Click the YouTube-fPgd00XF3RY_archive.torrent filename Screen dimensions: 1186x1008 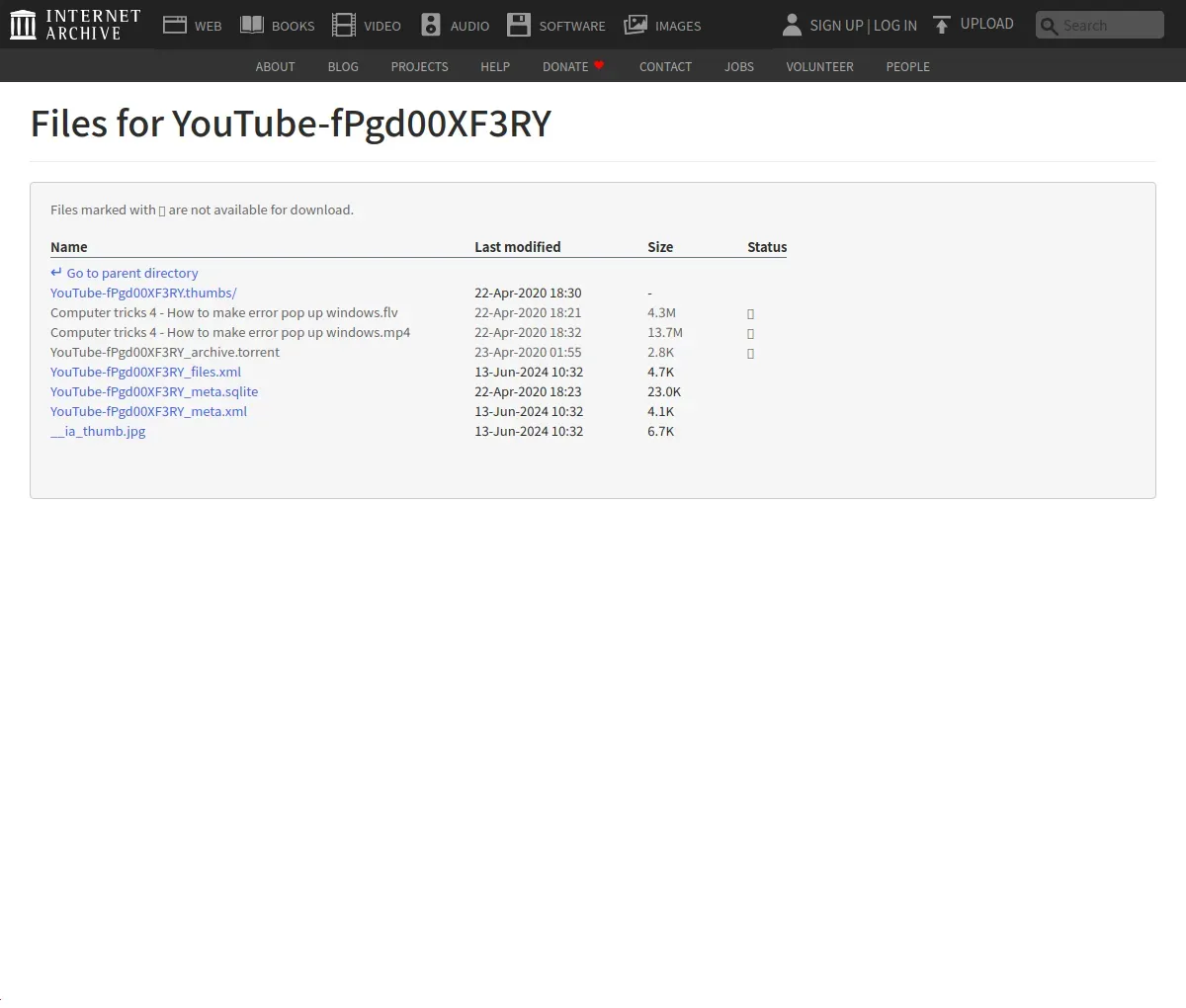[165, 352]
